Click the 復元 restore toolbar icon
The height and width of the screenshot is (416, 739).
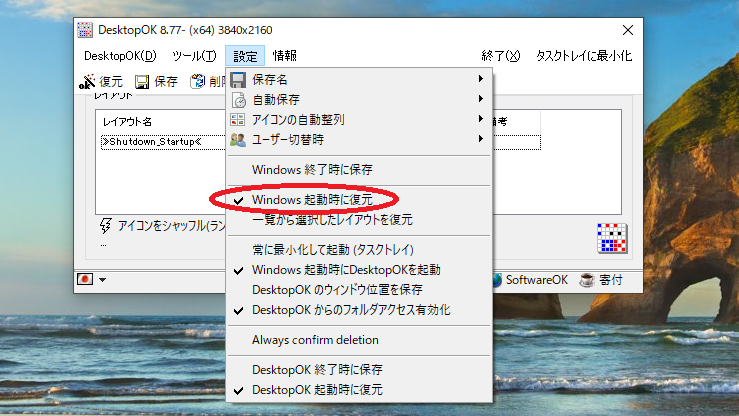pyautogui.click(x=87, y=82)
